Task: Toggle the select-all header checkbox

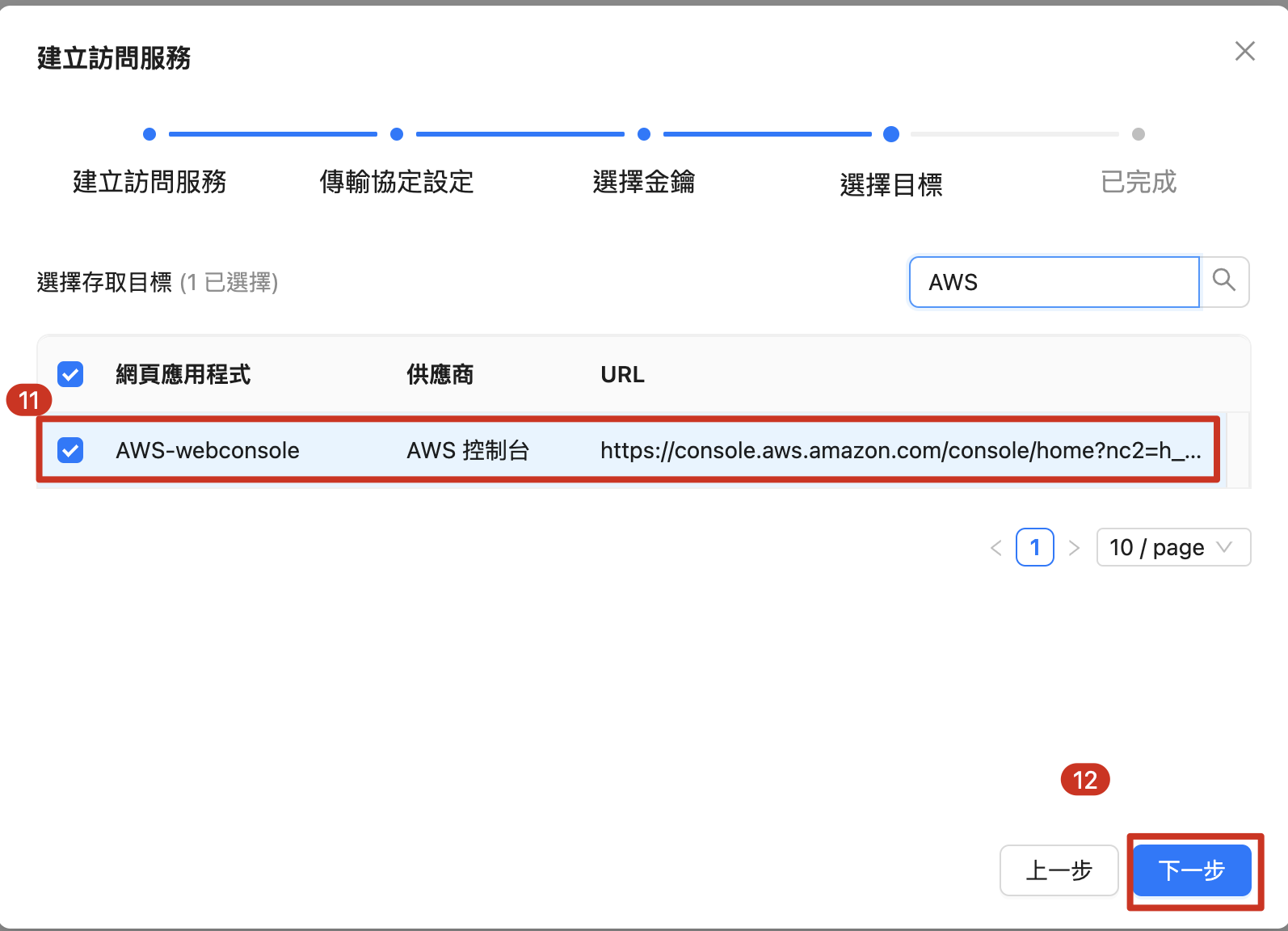Action: click(70, 374)
